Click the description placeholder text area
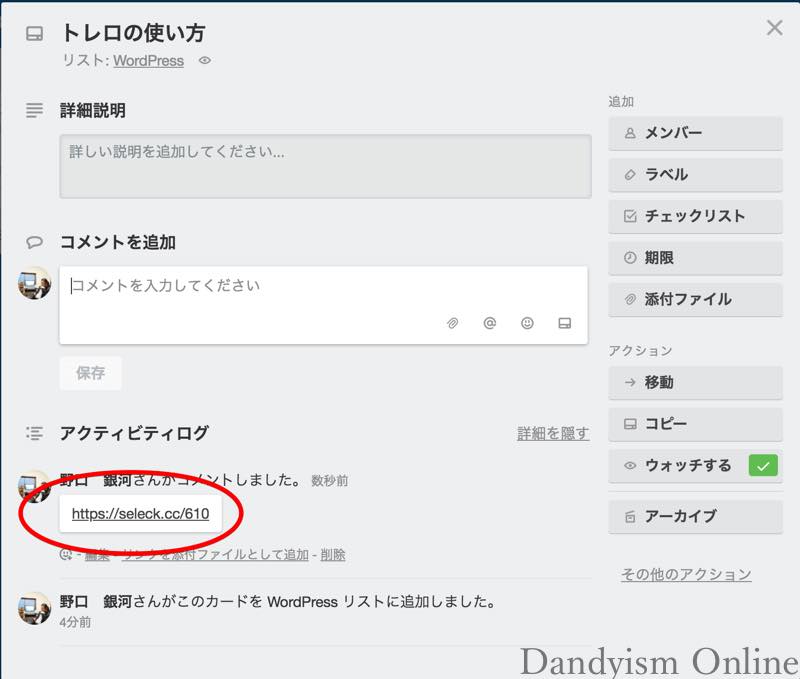800x679 pixels. 325,166
